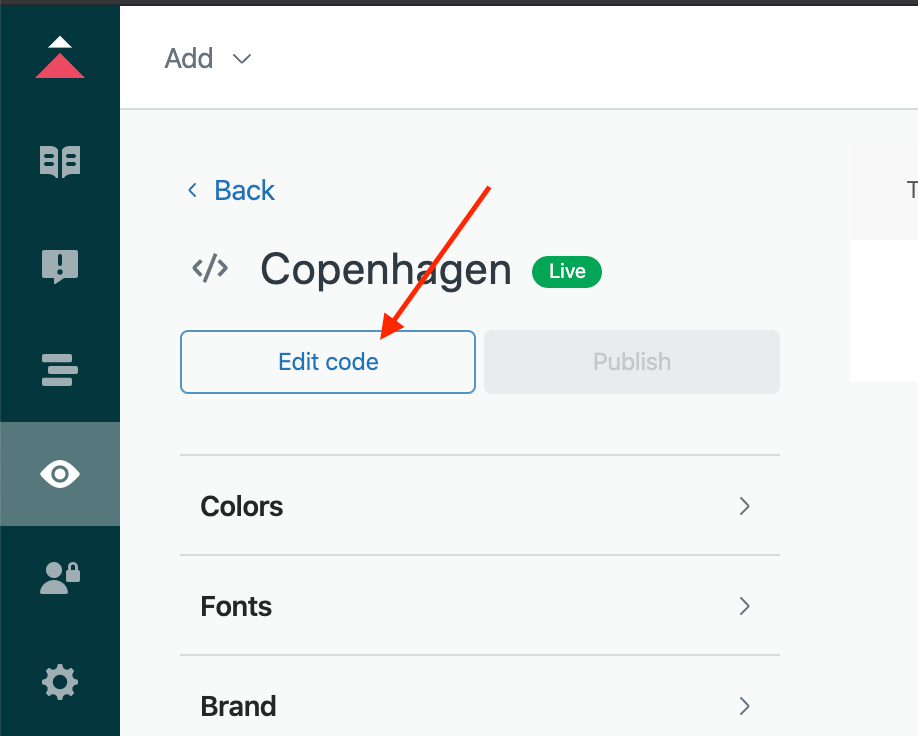Open the Settings gear icon
Image resolution: width=918 pixels, height=736 pixels.
coord(60,682)
